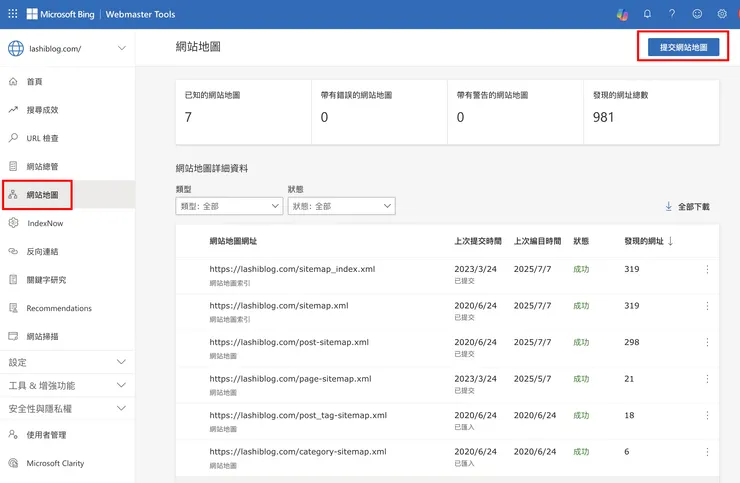Click the Copilot icon in header
The height and width of the screenshot is (483, 740).
pyautogui.click(x=622, y=14)
